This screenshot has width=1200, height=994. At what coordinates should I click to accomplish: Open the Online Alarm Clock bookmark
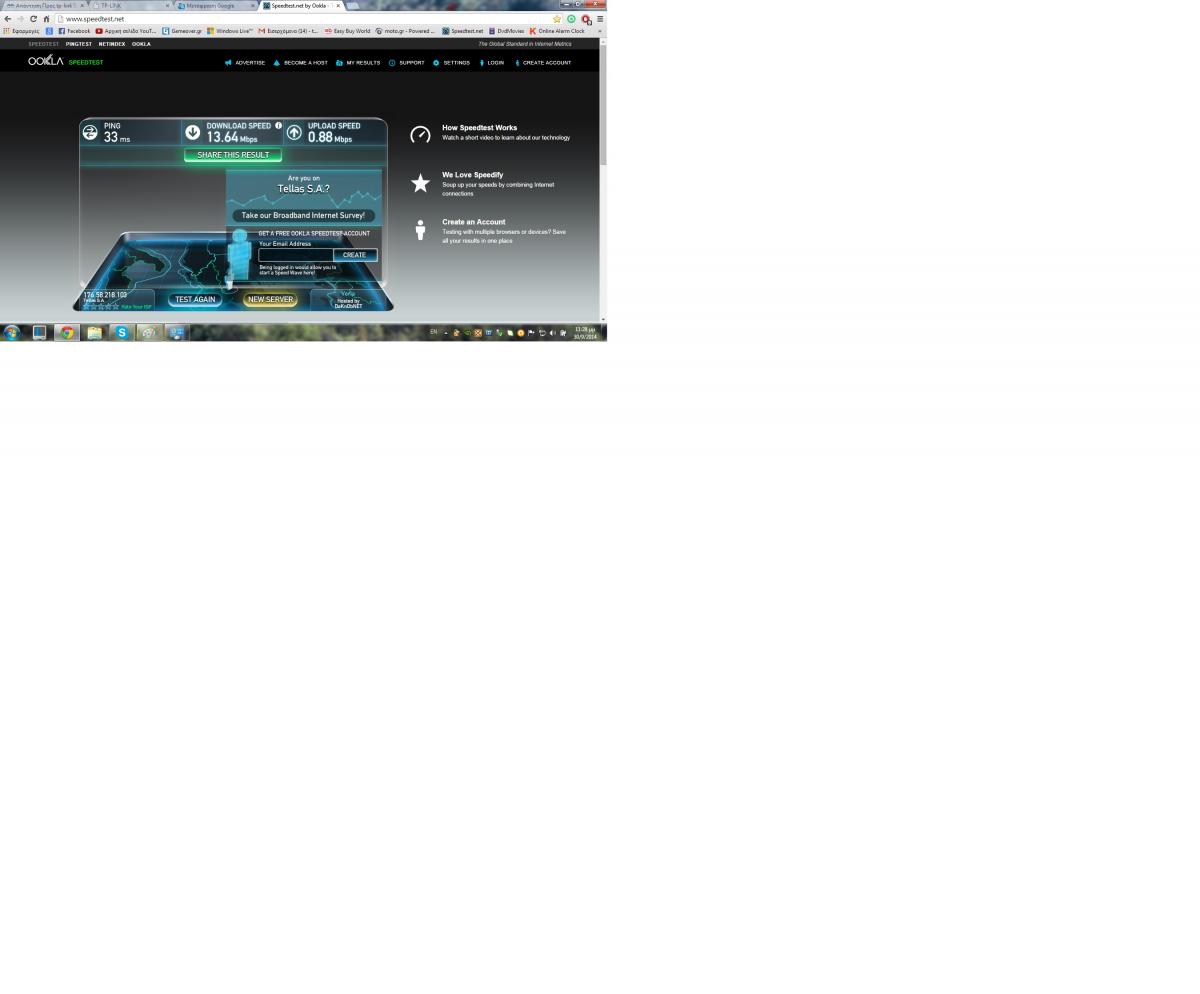click(557, 31)
